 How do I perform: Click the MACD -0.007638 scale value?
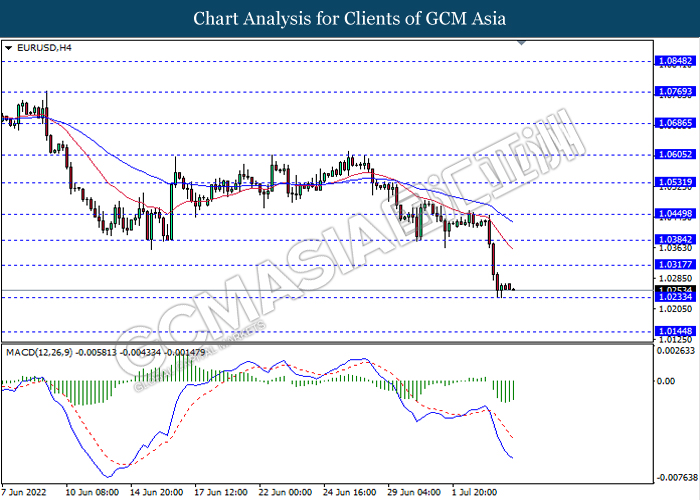tap(677, 478)
